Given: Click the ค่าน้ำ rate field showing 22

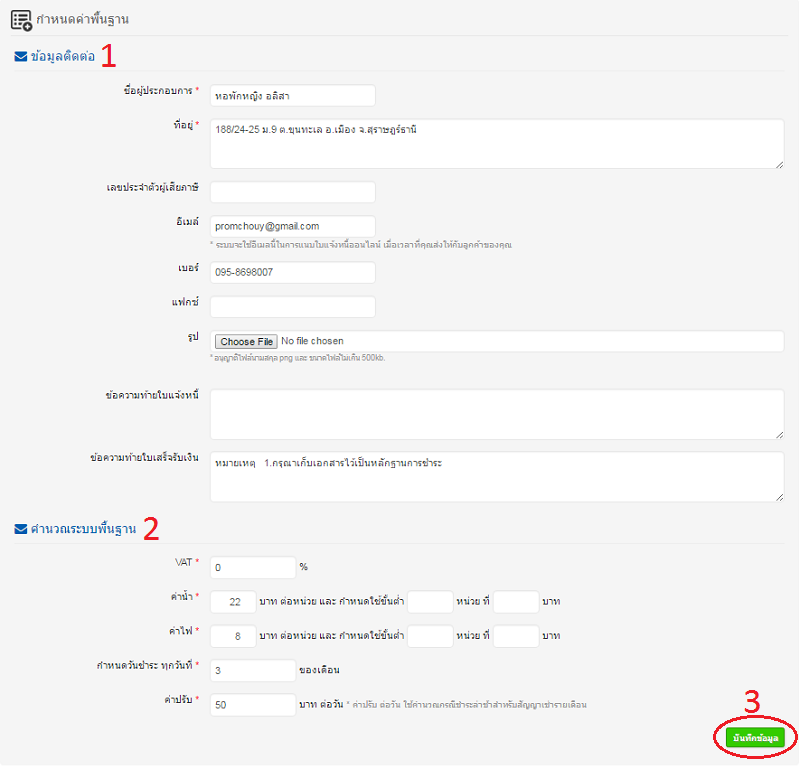Looking at the screenshot, I should pyautogui.click(x=233, y=602).
